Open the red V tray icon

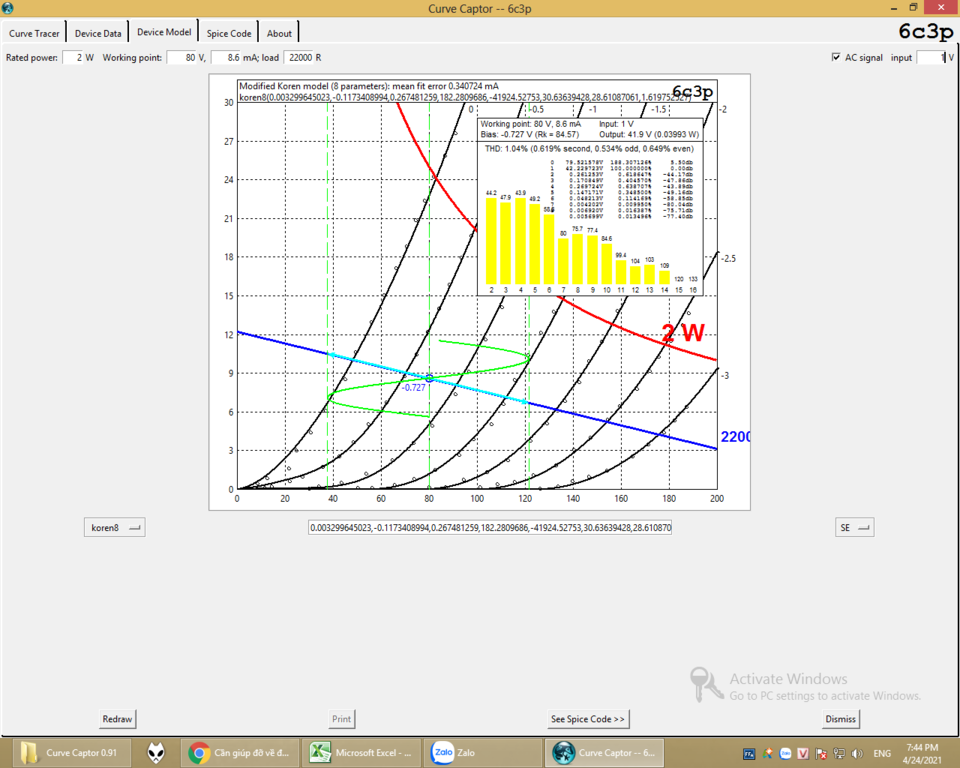[x=803, y=754]
